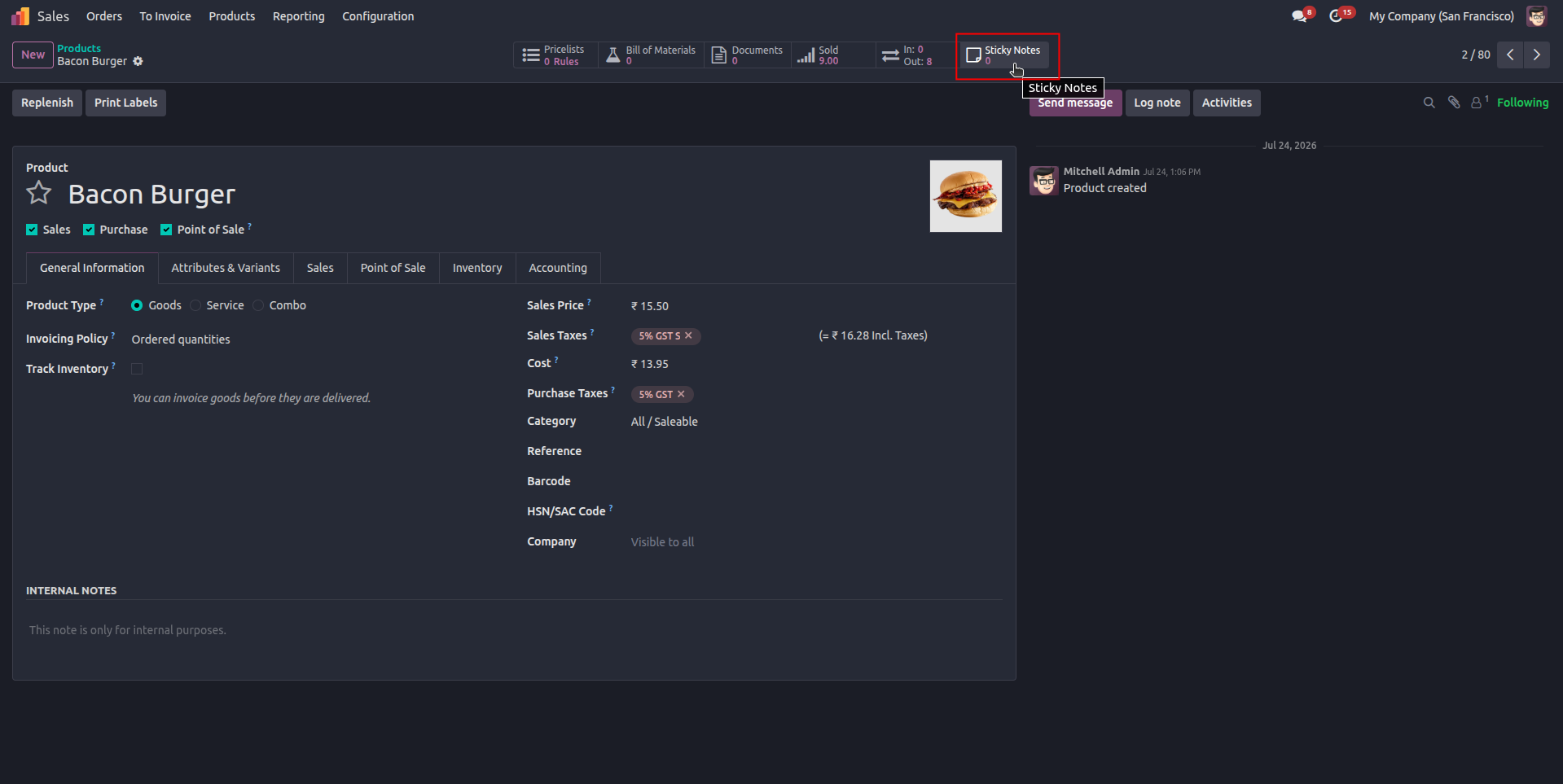Image resolution: width=1563 pixels, height=784 pixels.
Task: Open the gear actions menu beside Bacon Burger
Action: [138, 61]
